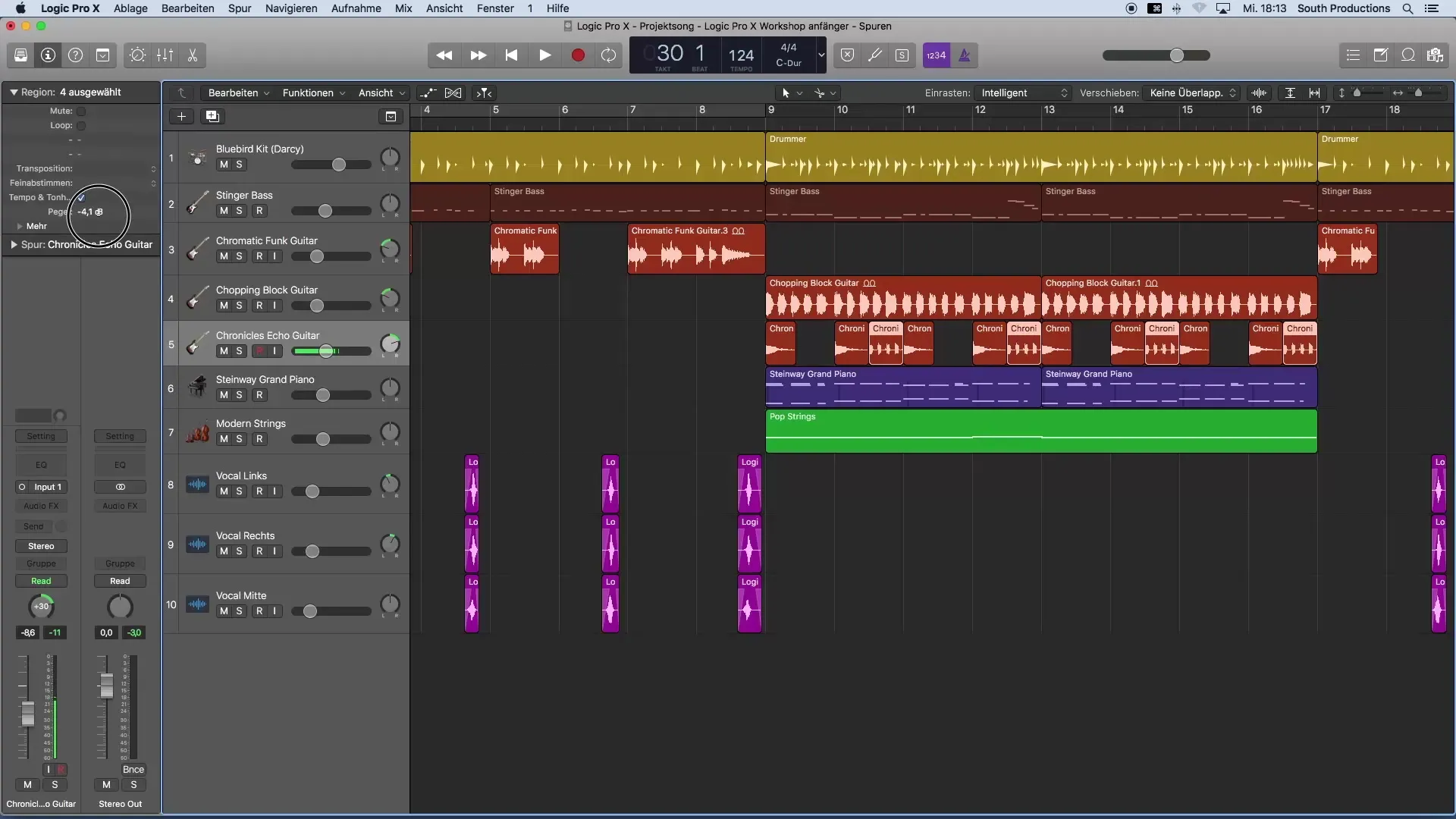Open the Verschieben Keine Überlapp. dropdown
This screenshot has height=819, width=1456.
click(1192, 93)
